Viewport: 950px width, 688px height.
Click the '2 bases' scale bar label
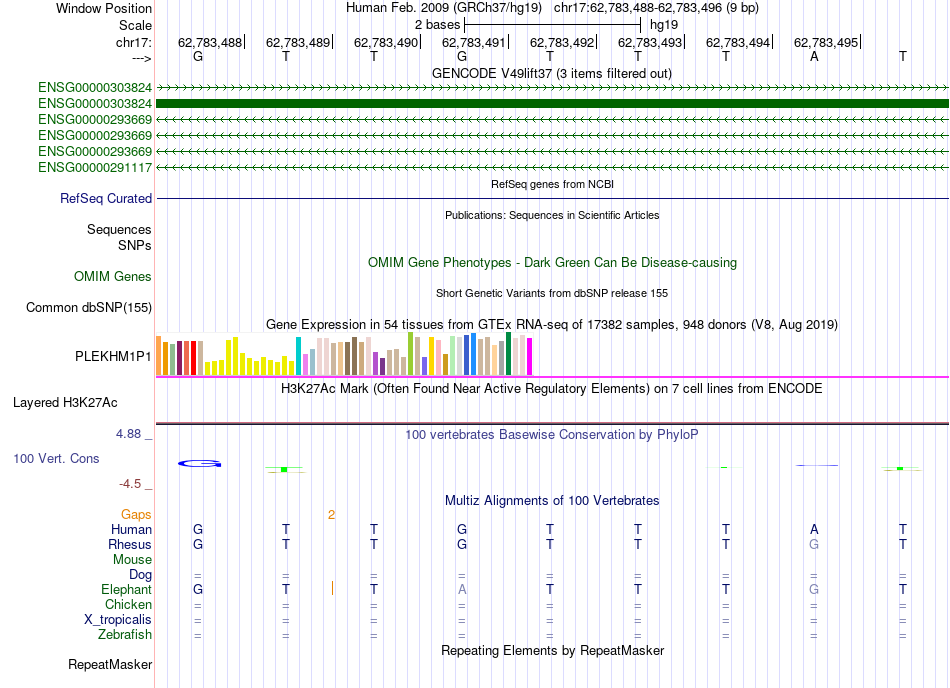click(437, 25)
